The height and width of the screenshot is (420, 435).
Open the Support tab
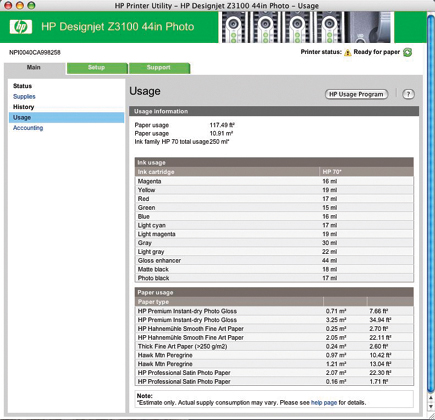click(159, 68)
